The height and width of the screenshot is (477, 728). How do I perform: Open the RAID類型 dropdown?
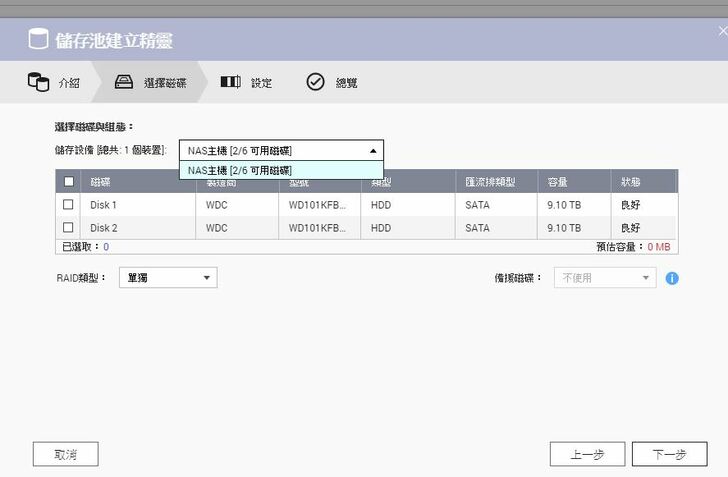pyautogui.click(x=167, y=278)
